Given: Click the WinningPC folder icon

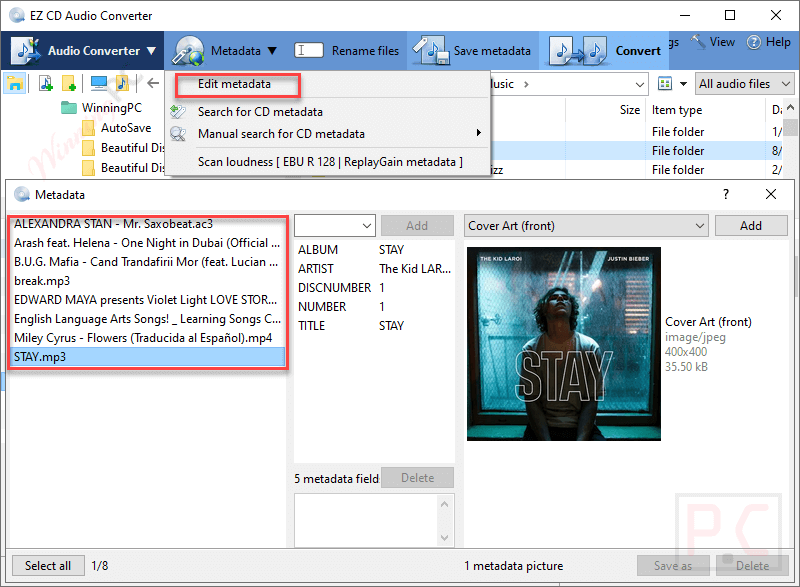Looking at the screenshot, I should 69,108.
